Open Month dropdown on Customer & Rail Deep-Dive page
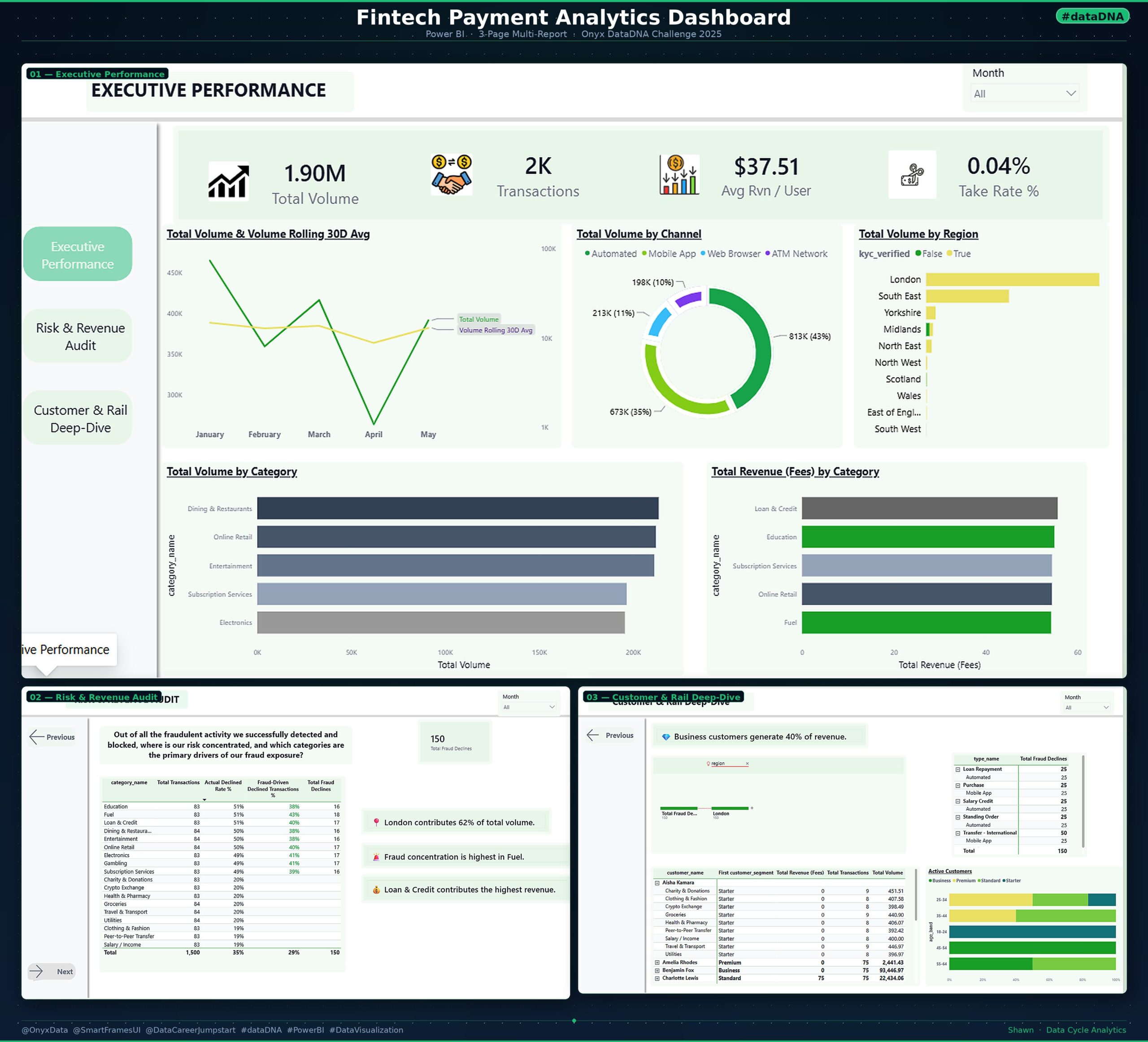The image size is (1148, 1042). click(1087, 707)
